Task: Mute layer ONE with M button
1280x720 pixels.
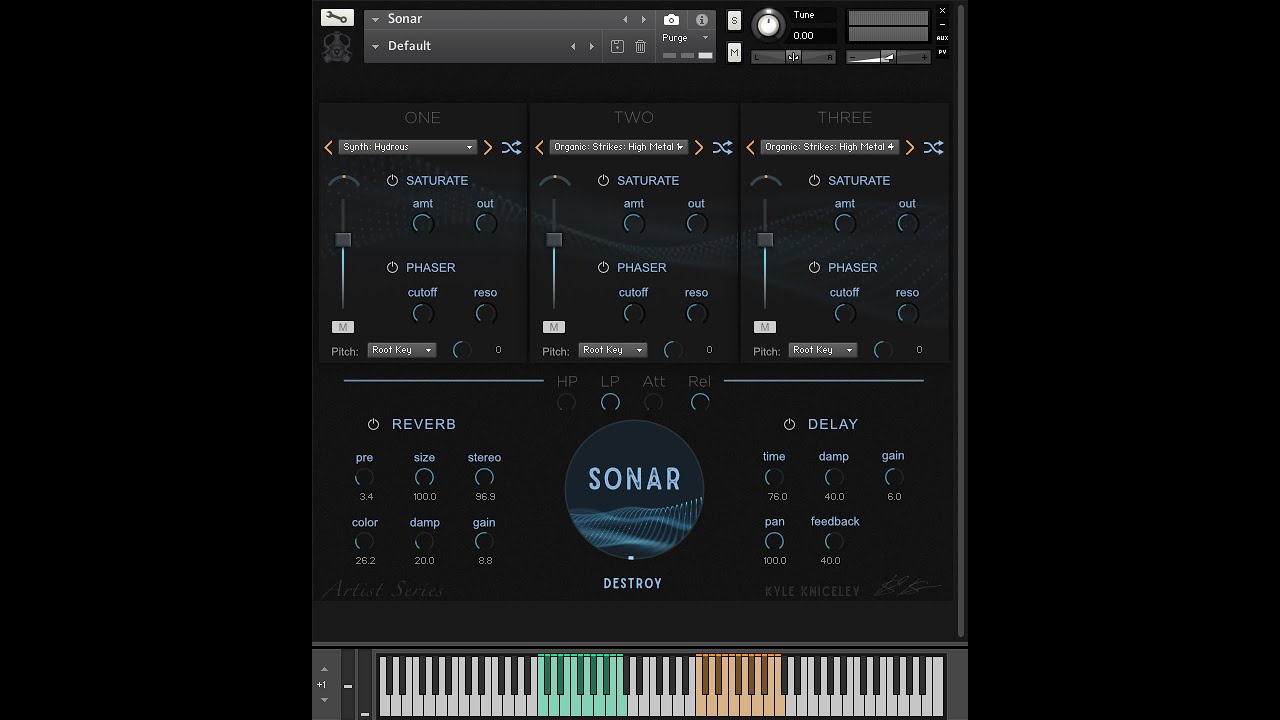Action: [342, 327]
